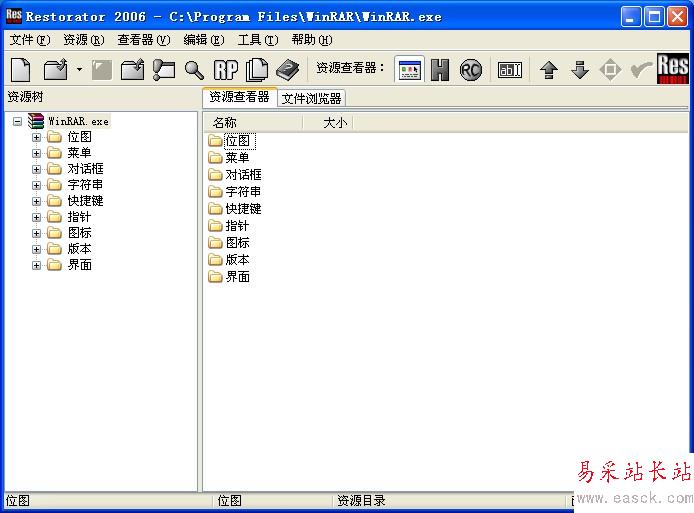Select 图标 folder in the viewer list
Screen dimensions: 694x513
pyautogui.click(x=229, y=243)
